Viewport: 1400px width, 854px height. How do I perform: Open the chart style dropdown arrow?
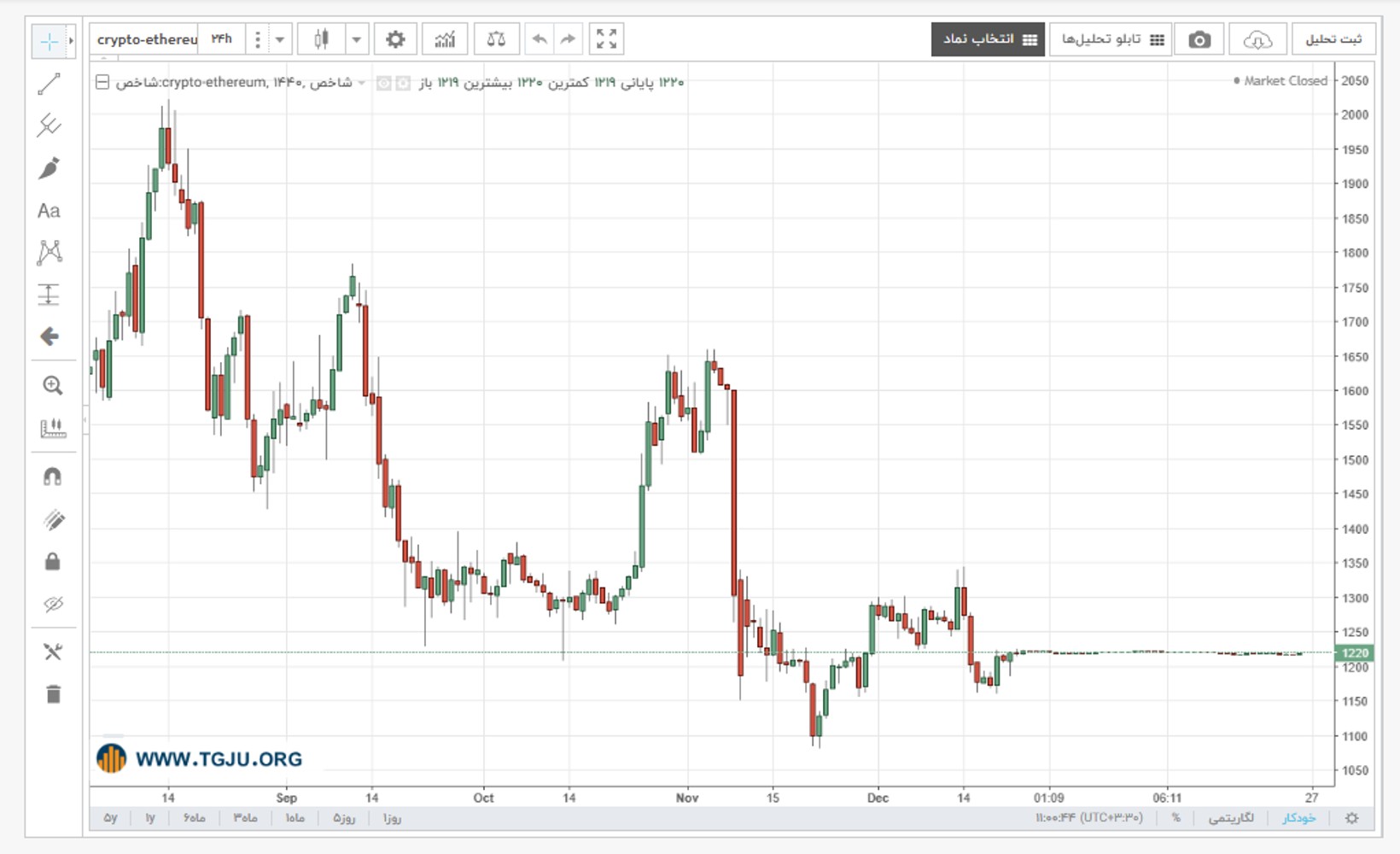[x=357, y=39]
